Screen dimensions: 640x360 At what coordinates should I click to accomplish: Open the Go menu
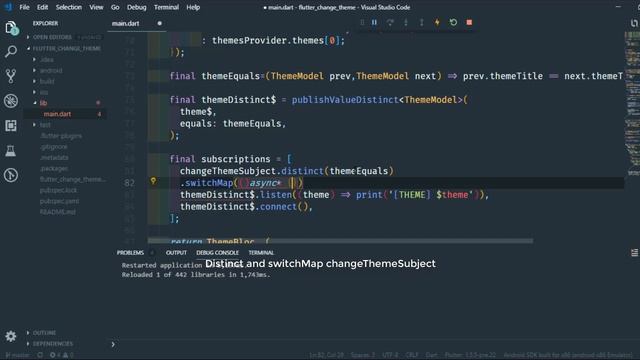coord(115,7)
